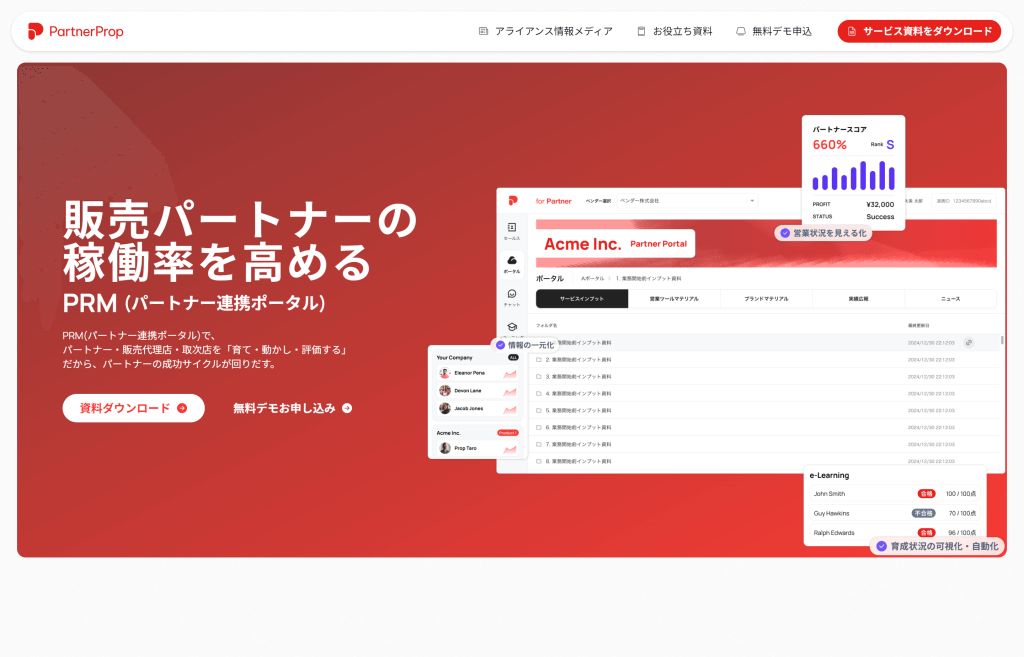
Task: Click the 資料ダウンロード button
Action: click(x=133, y=408)
